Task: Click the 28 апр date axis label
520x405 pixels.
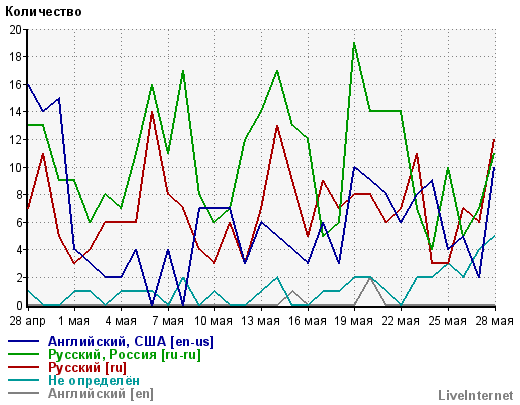Action: [27, 321]
